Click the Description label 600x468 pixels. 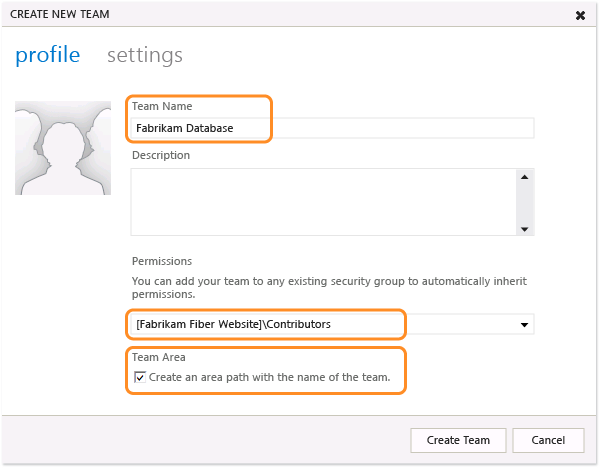point(161,155)
